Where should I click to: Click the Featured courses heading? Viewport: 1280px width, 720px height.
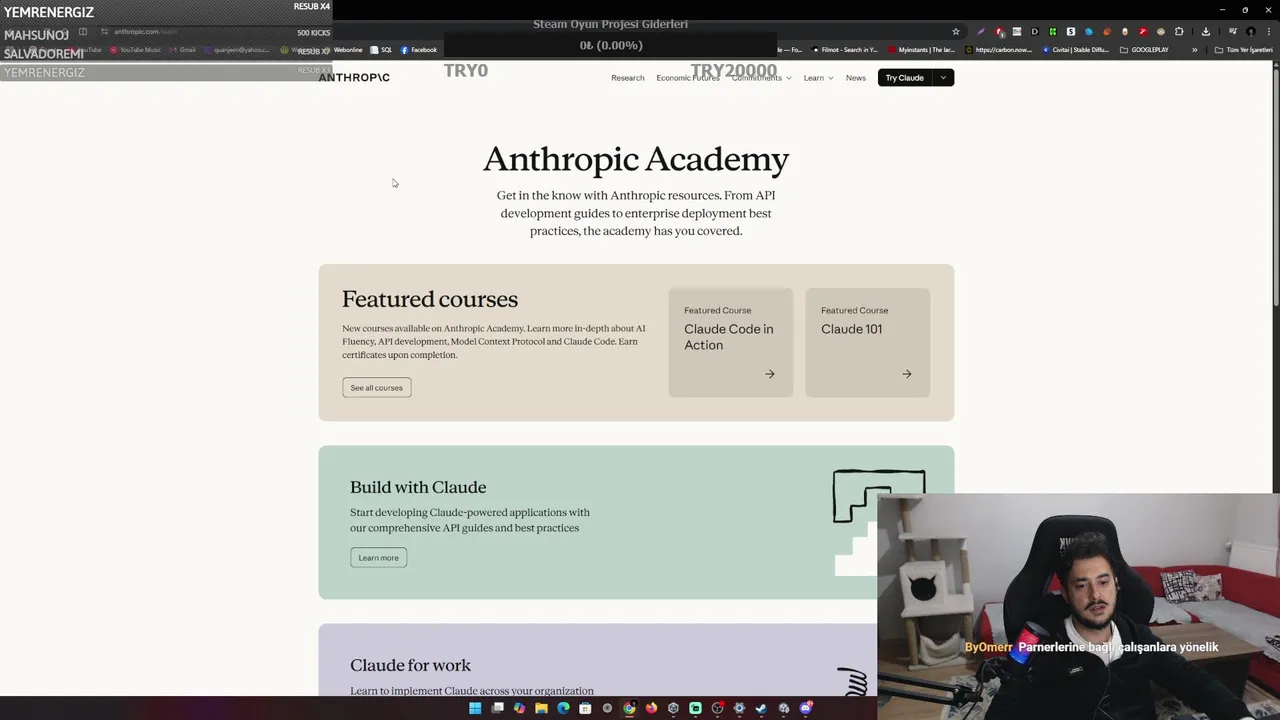430,299
